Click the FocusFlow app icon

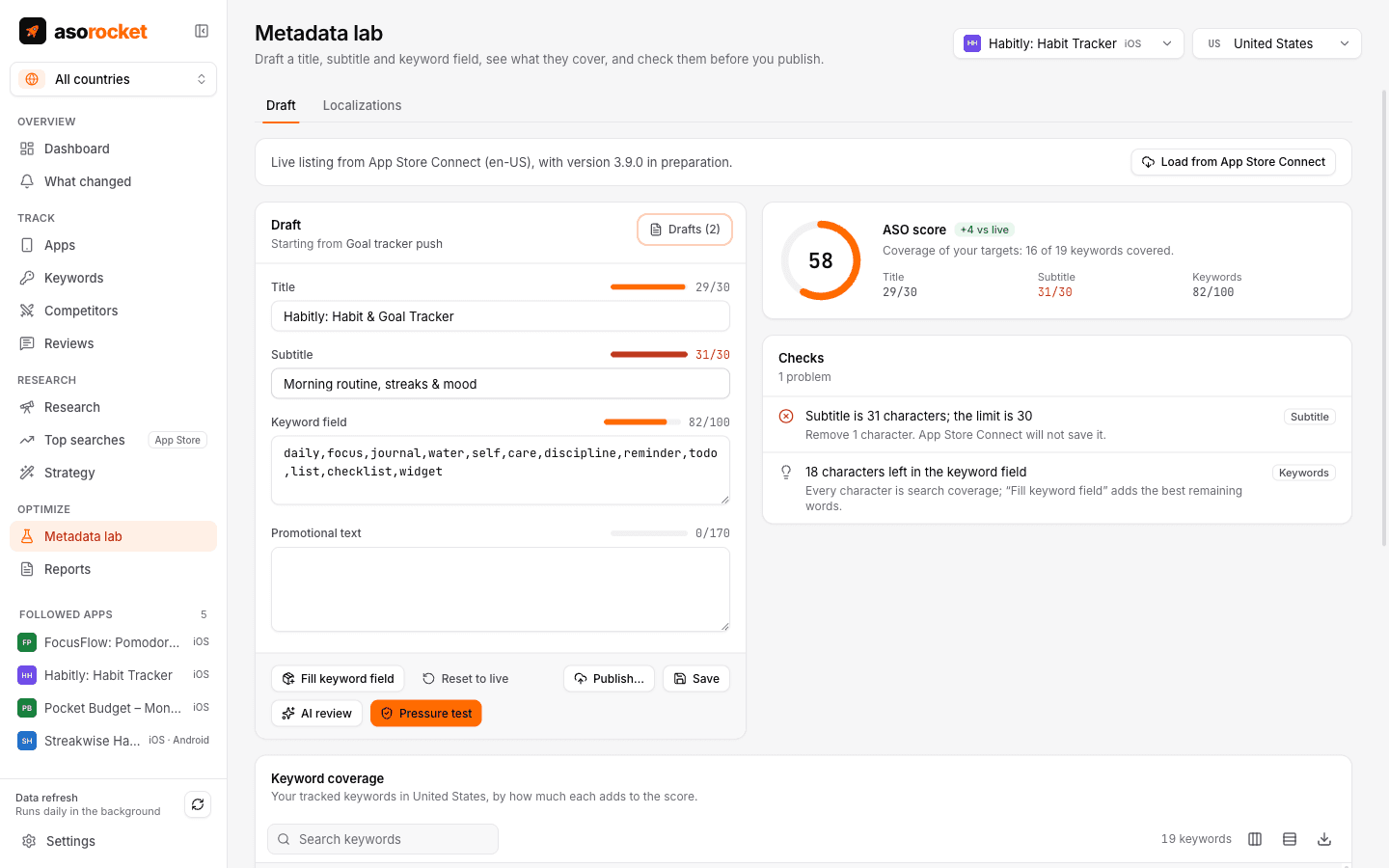point(27,642)
